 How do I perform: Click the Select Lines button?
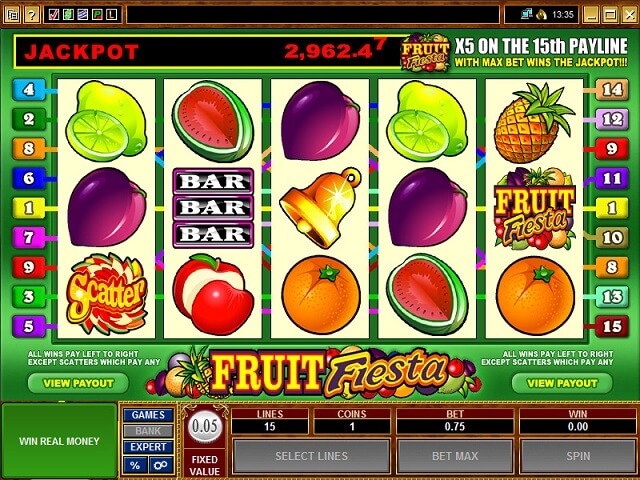pos(311,456)
